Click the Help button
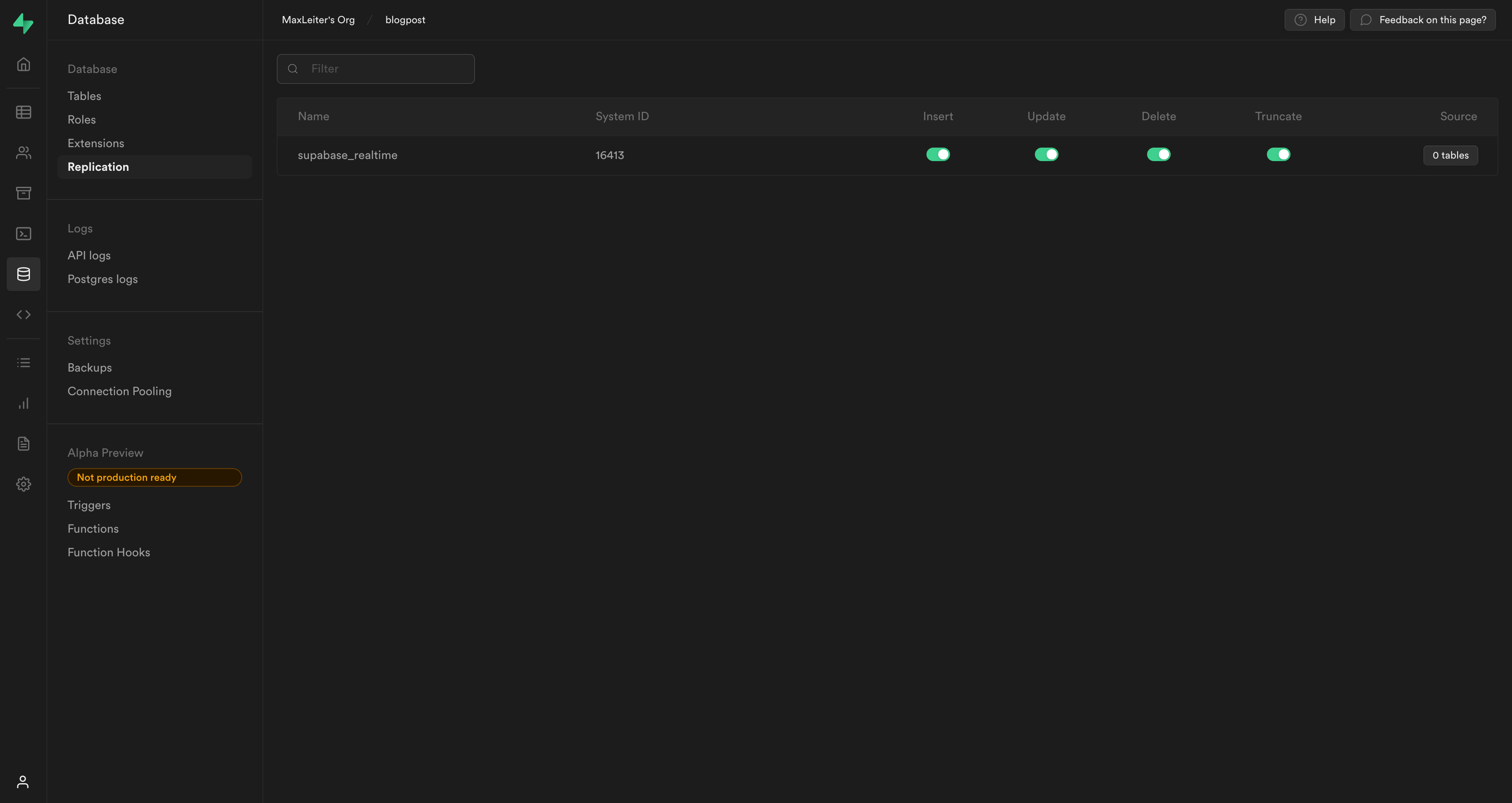1512x803 pixels. point(1314,19)
